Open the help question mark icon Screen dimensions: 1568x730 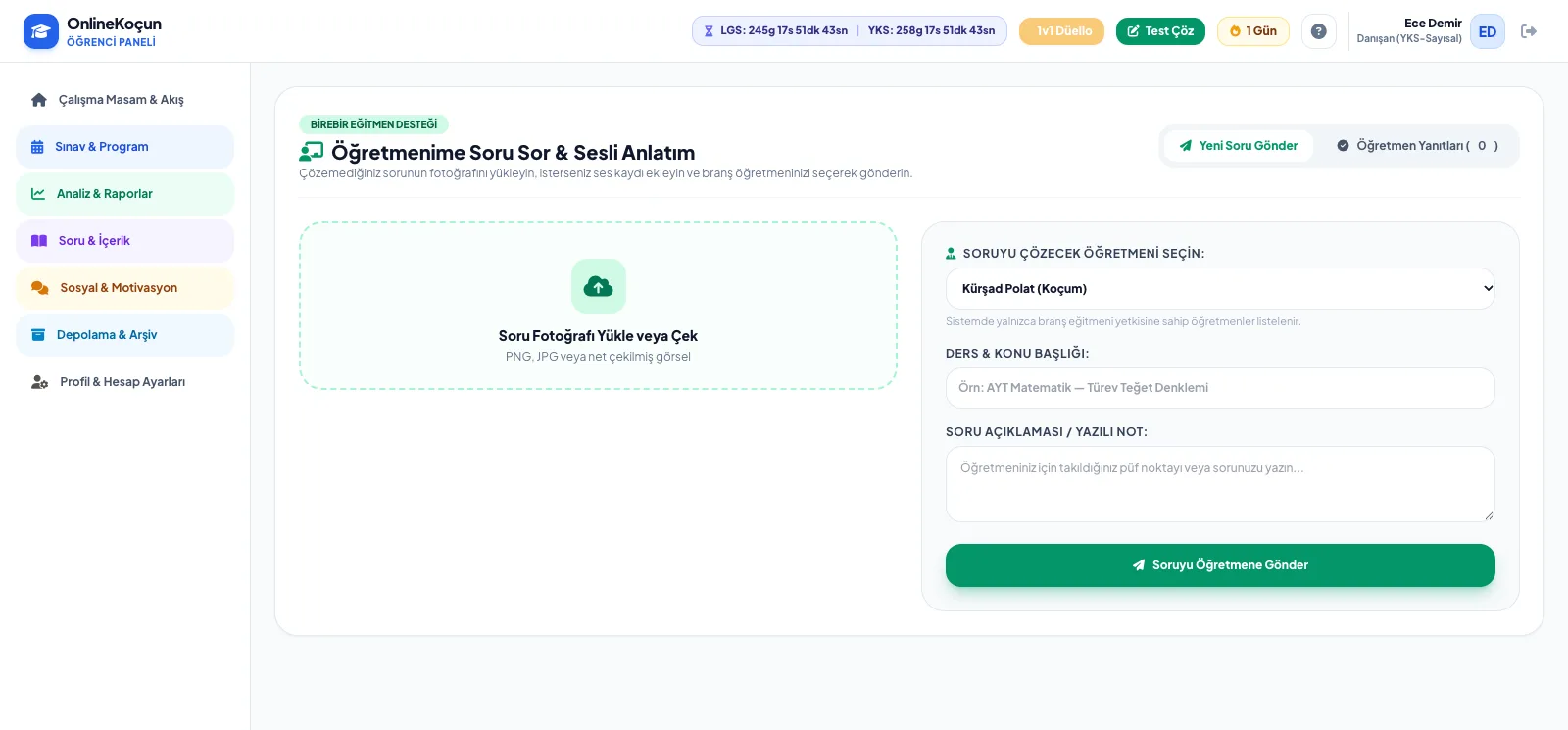(x=1319, y=31)
